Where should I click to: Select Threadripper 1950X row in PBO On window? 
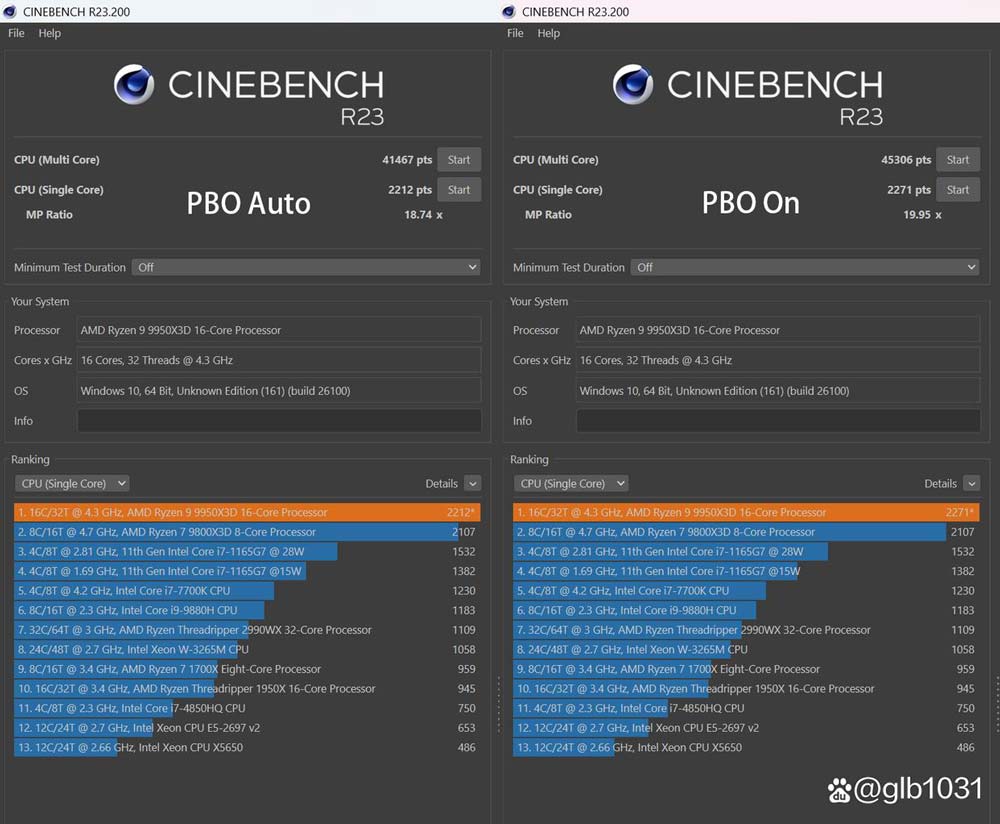click(x=746, y=689)
